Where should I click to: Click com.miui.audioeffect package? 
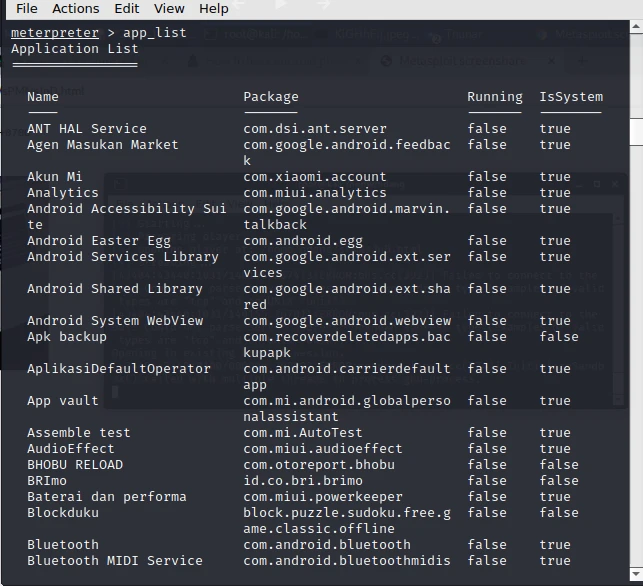point(323,449)
